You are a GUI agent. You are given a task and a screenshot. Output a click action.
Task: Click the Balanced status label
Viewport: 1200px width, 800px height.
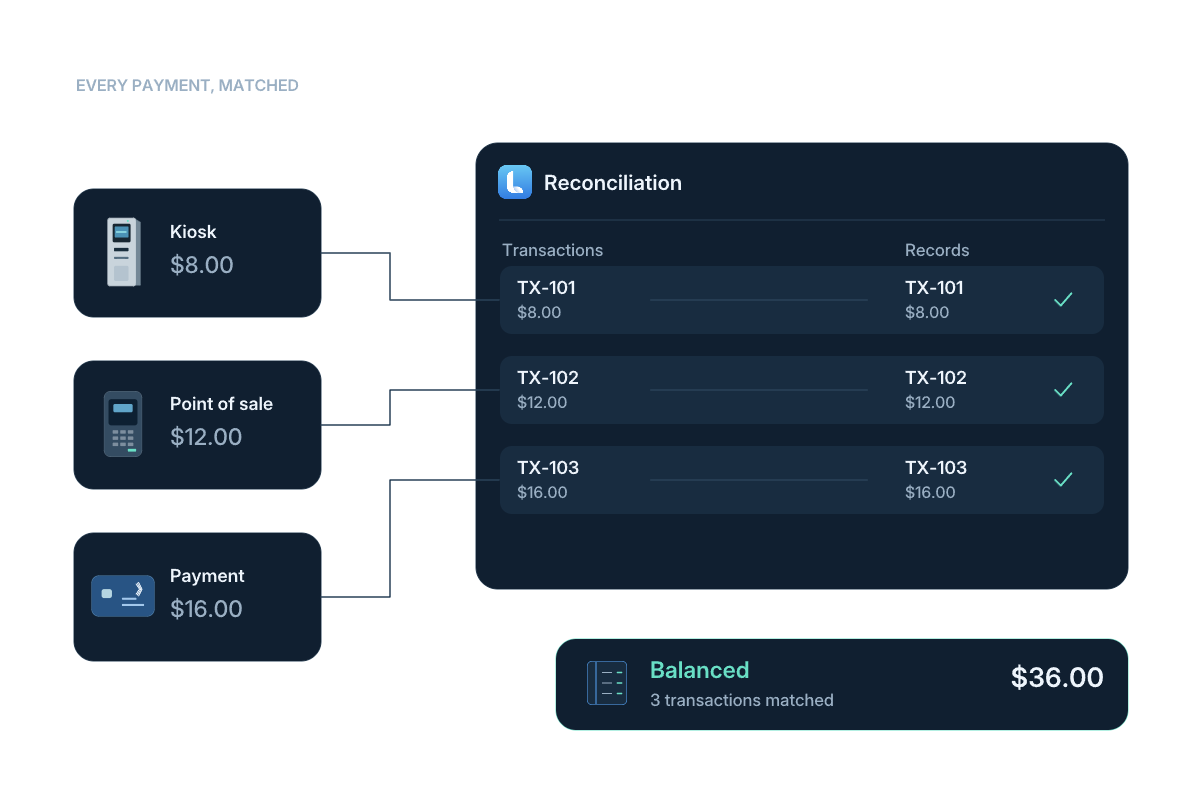[700, 670]
